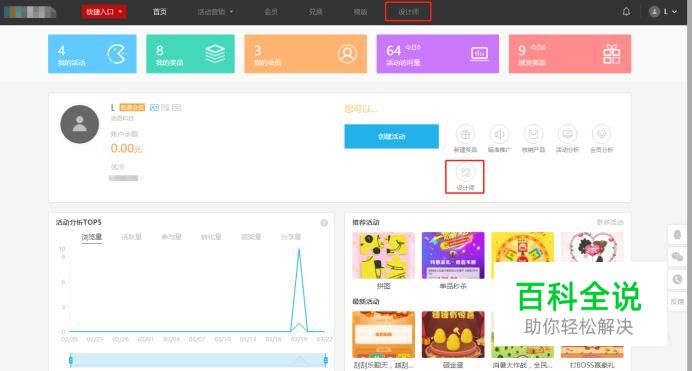
Task: Select the 分享量 chart tab
Action: [290, 237]
